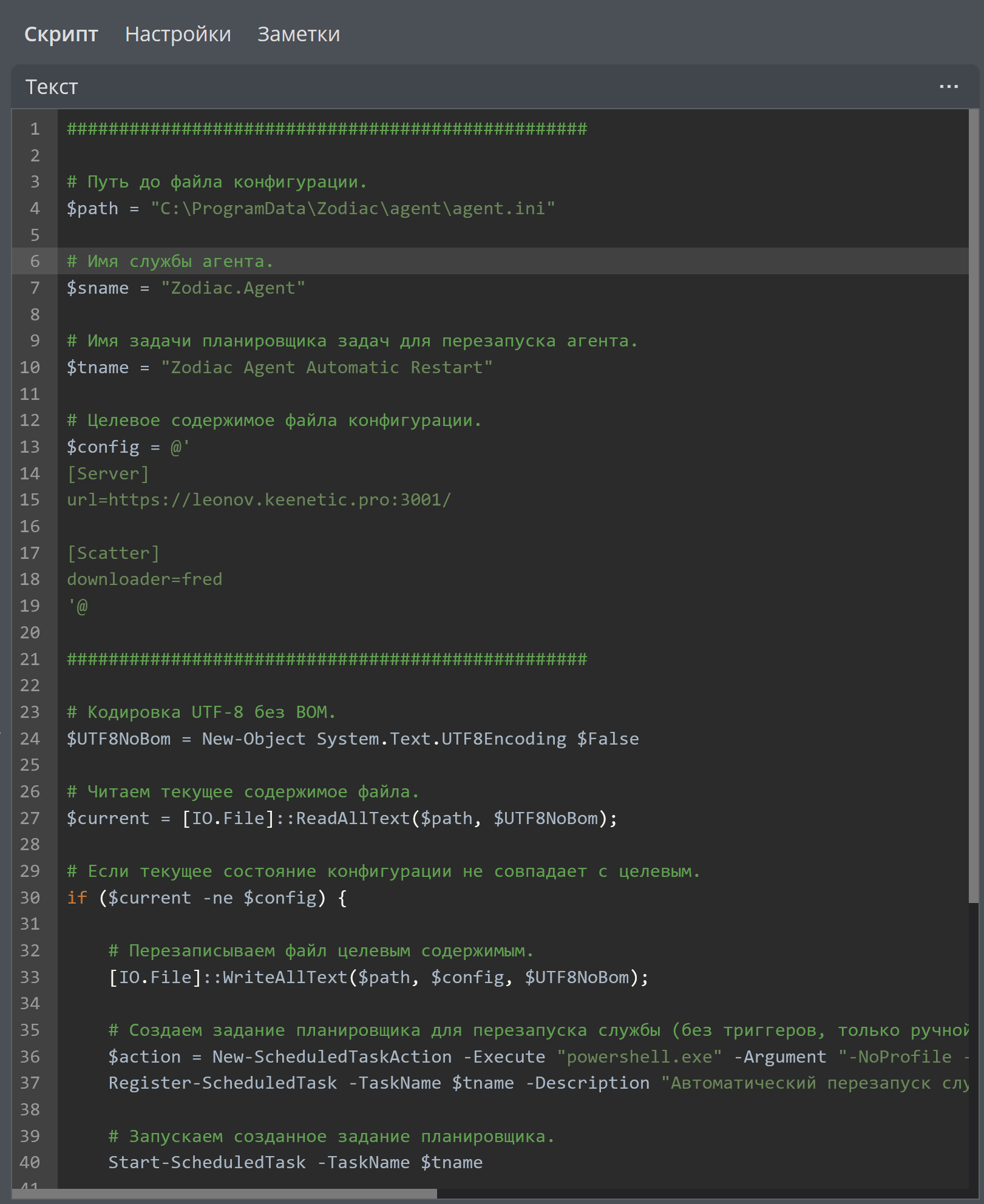Click the $tname 'Zodiac Agent Automatic Restart' line

279,368
